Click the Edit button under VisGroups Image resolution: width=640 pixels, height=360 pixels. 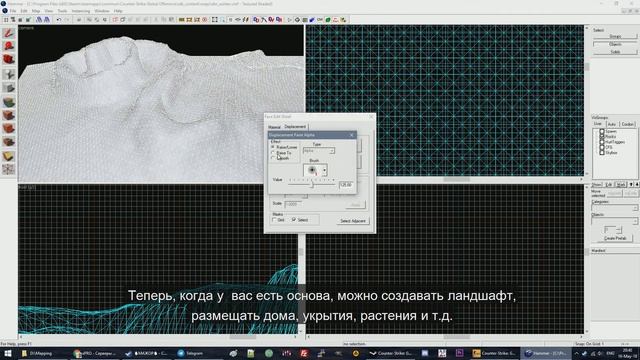point(609,185)
